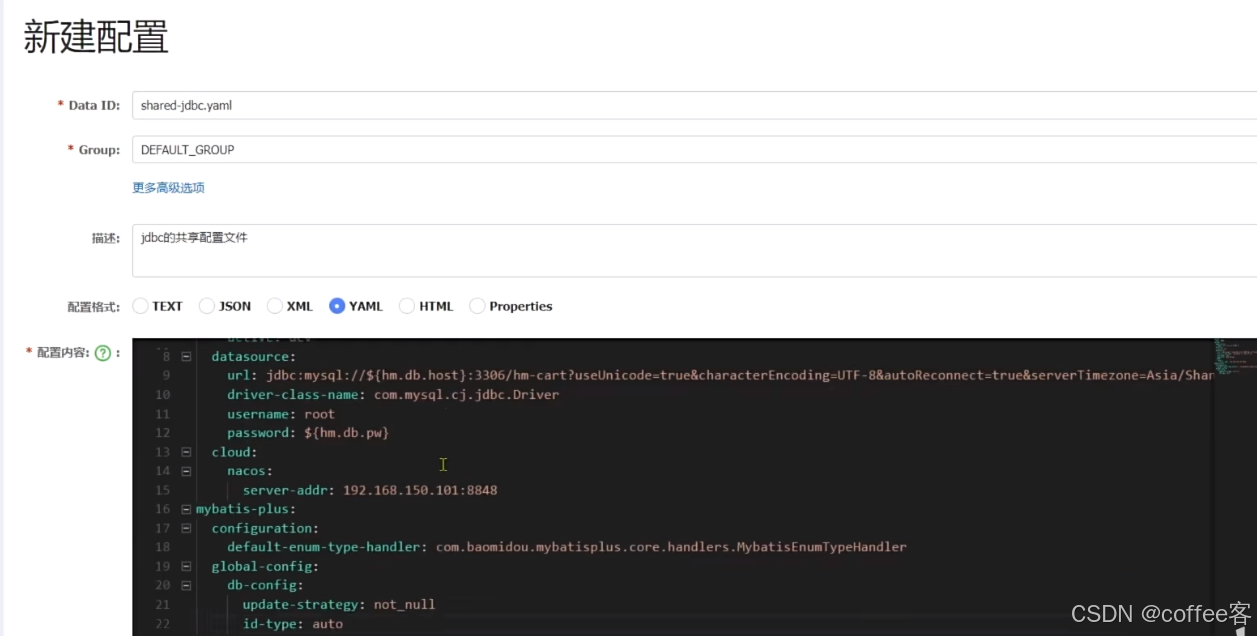Click the Group input field
Screen dimensions: 1257x636
[x=694, y=150]
